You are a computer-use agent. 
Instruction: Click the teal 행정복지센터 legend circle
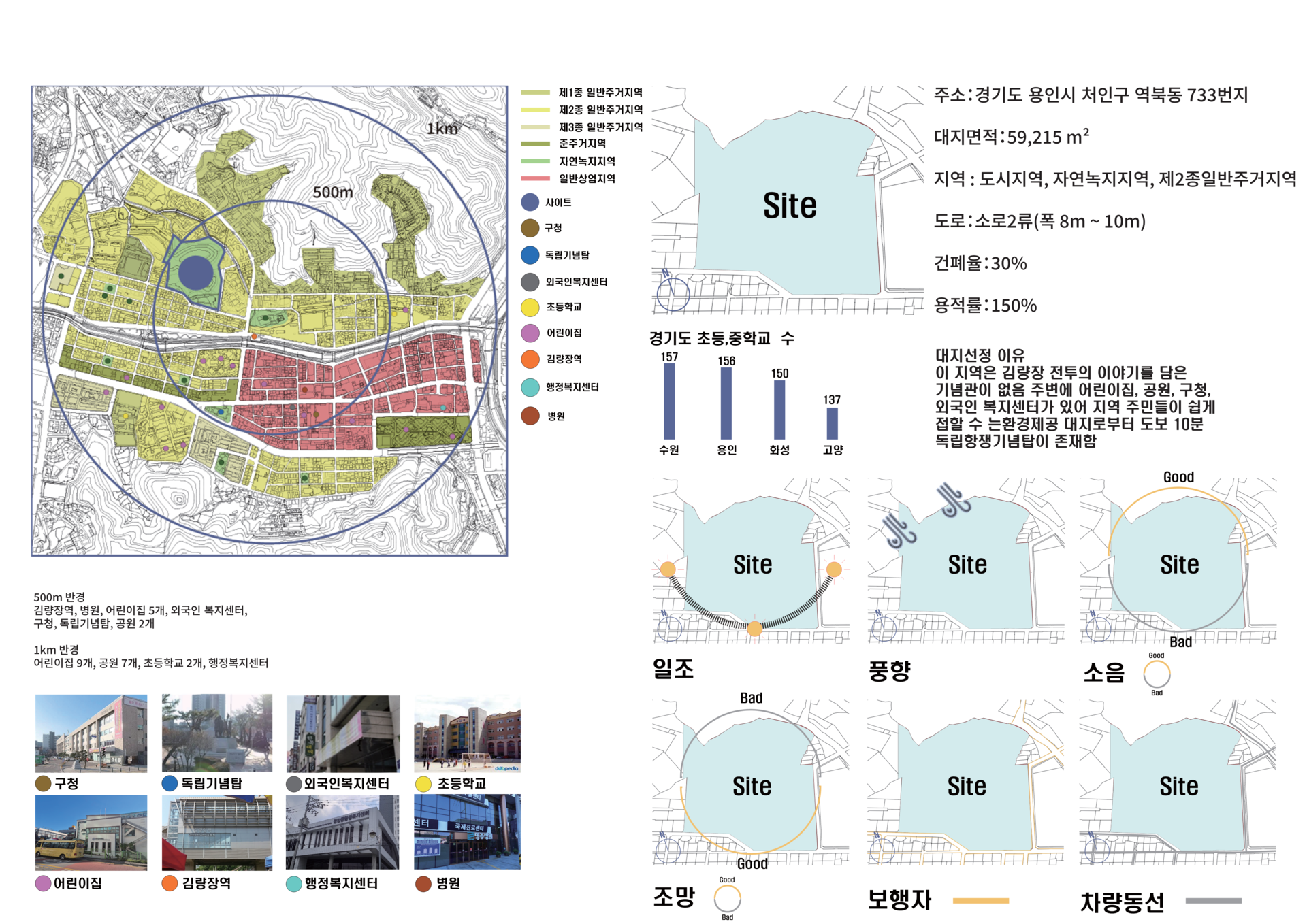click(530, 387)
